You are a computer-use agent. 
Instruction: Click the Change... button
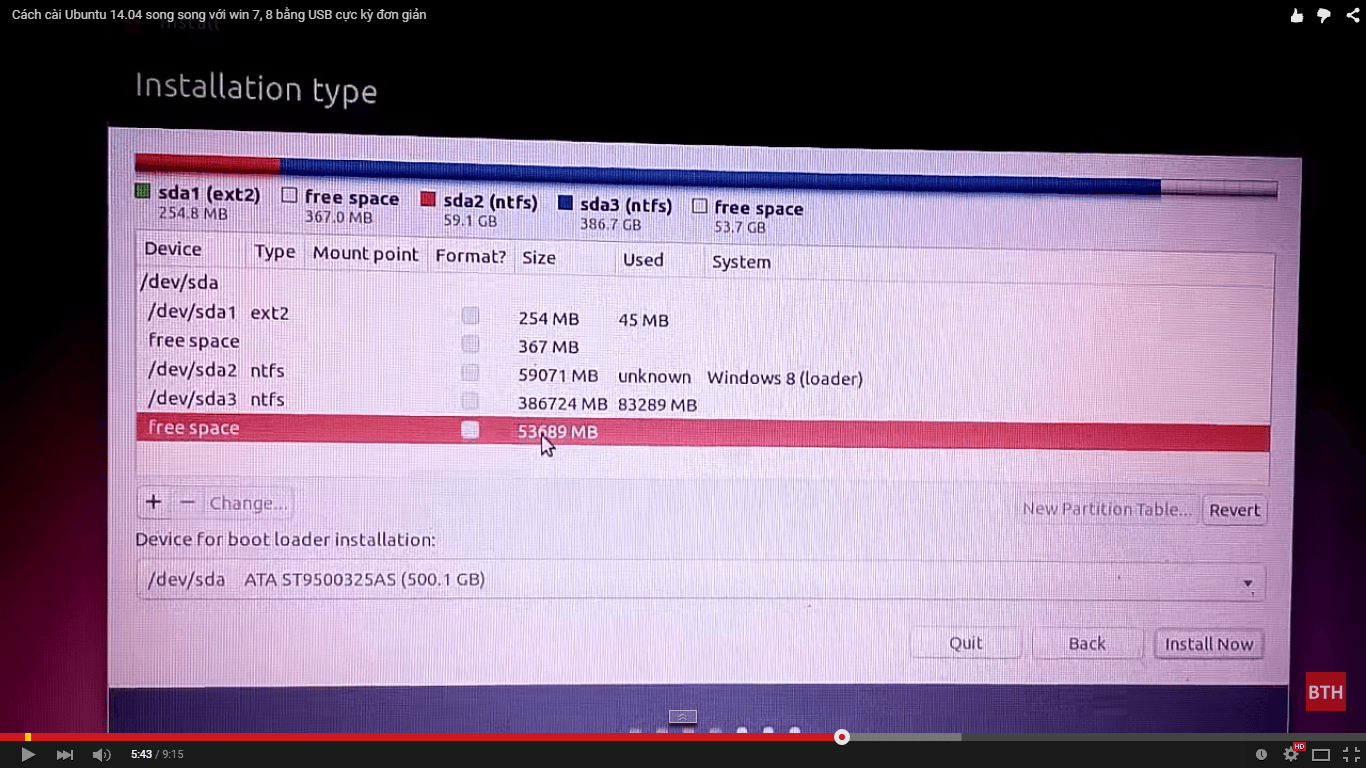click(249, 503)
